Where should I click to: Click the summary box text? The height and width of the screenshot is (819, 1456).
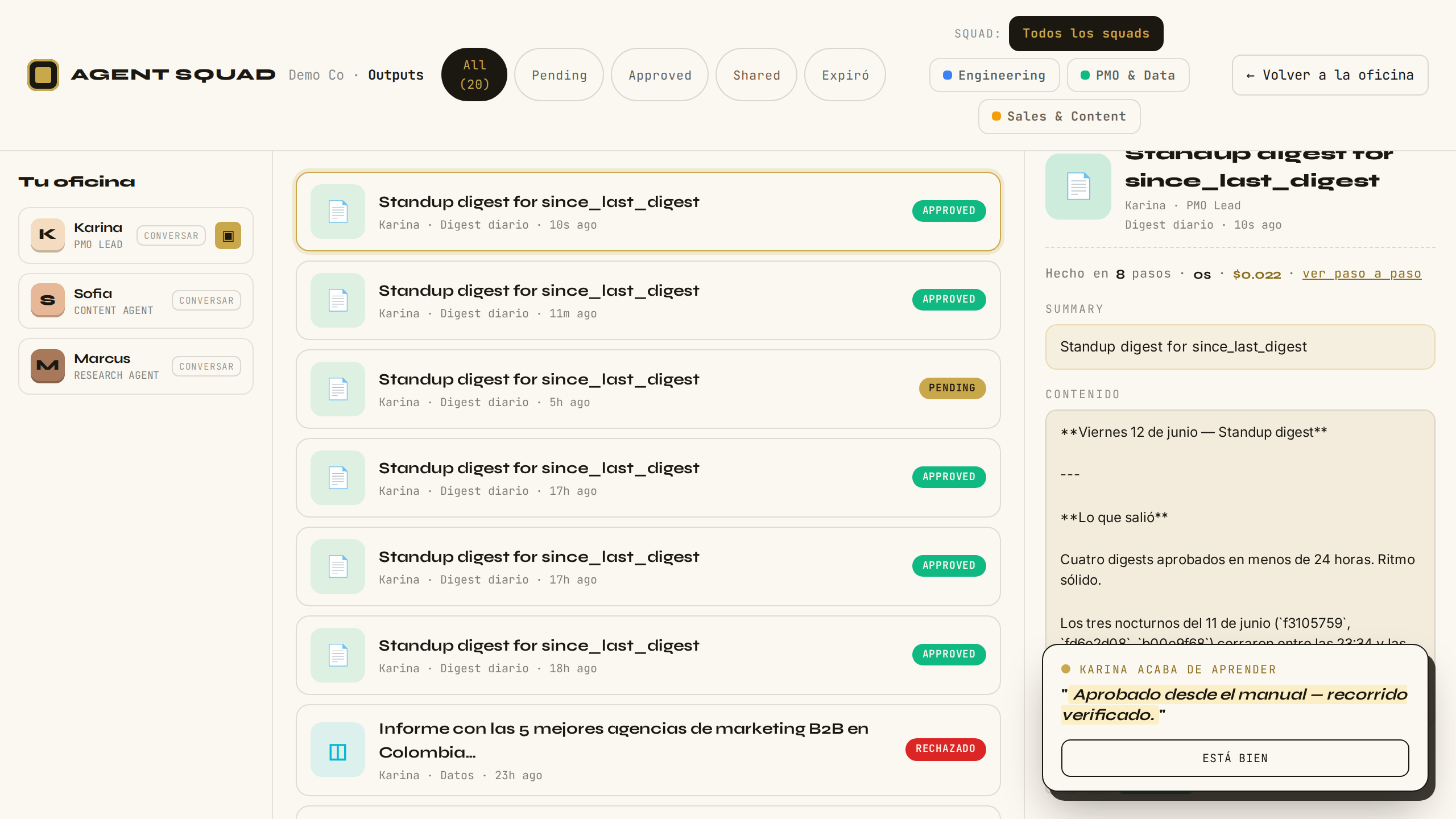click(1184, 346)
